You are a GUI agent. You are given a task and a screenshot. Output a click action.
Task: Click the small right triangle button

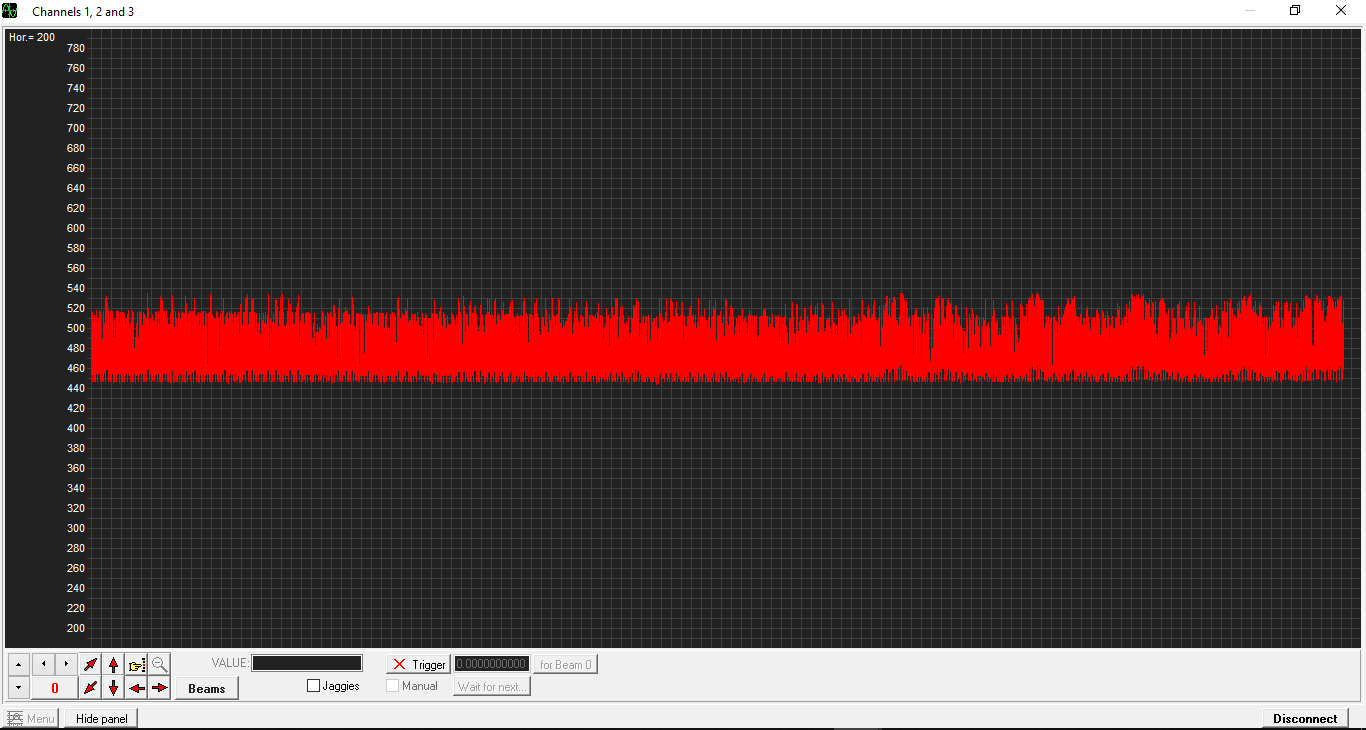tap(66, 664)
